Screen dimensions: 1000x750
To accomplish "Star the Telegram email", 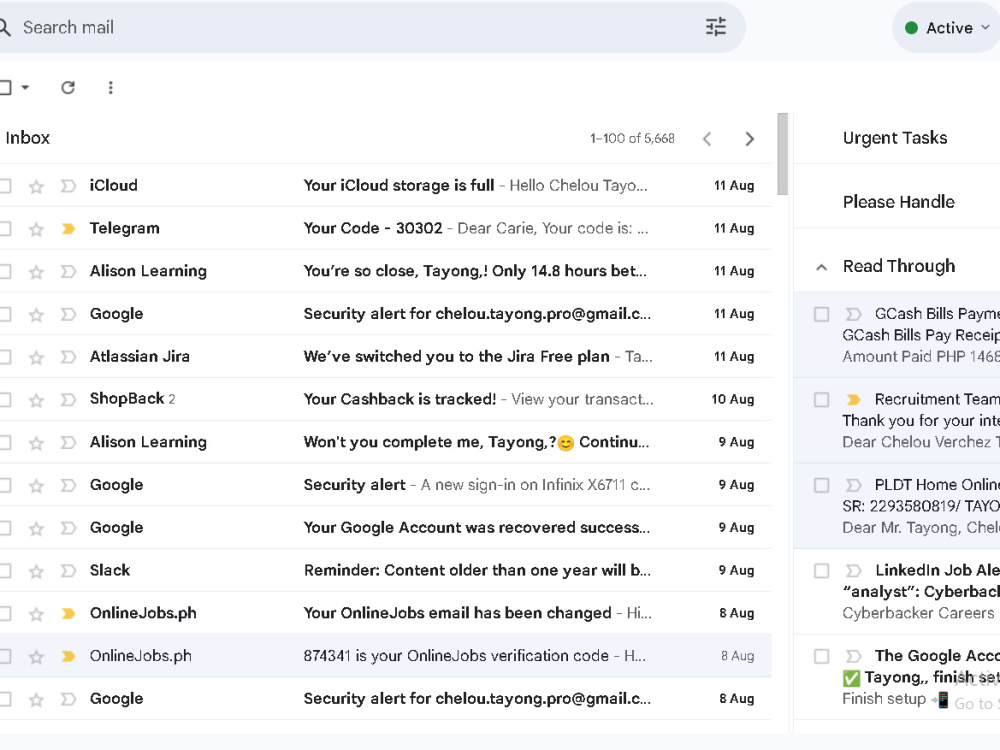I will coord(36,229).
